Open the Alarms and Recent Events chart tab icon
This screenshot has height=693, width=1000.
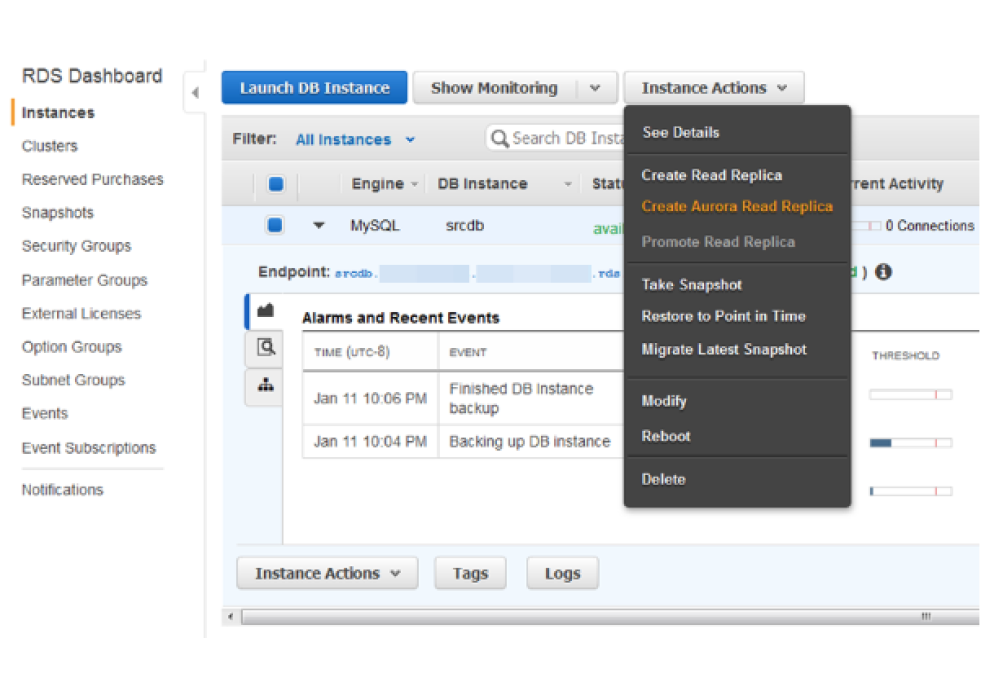point(265,310)
